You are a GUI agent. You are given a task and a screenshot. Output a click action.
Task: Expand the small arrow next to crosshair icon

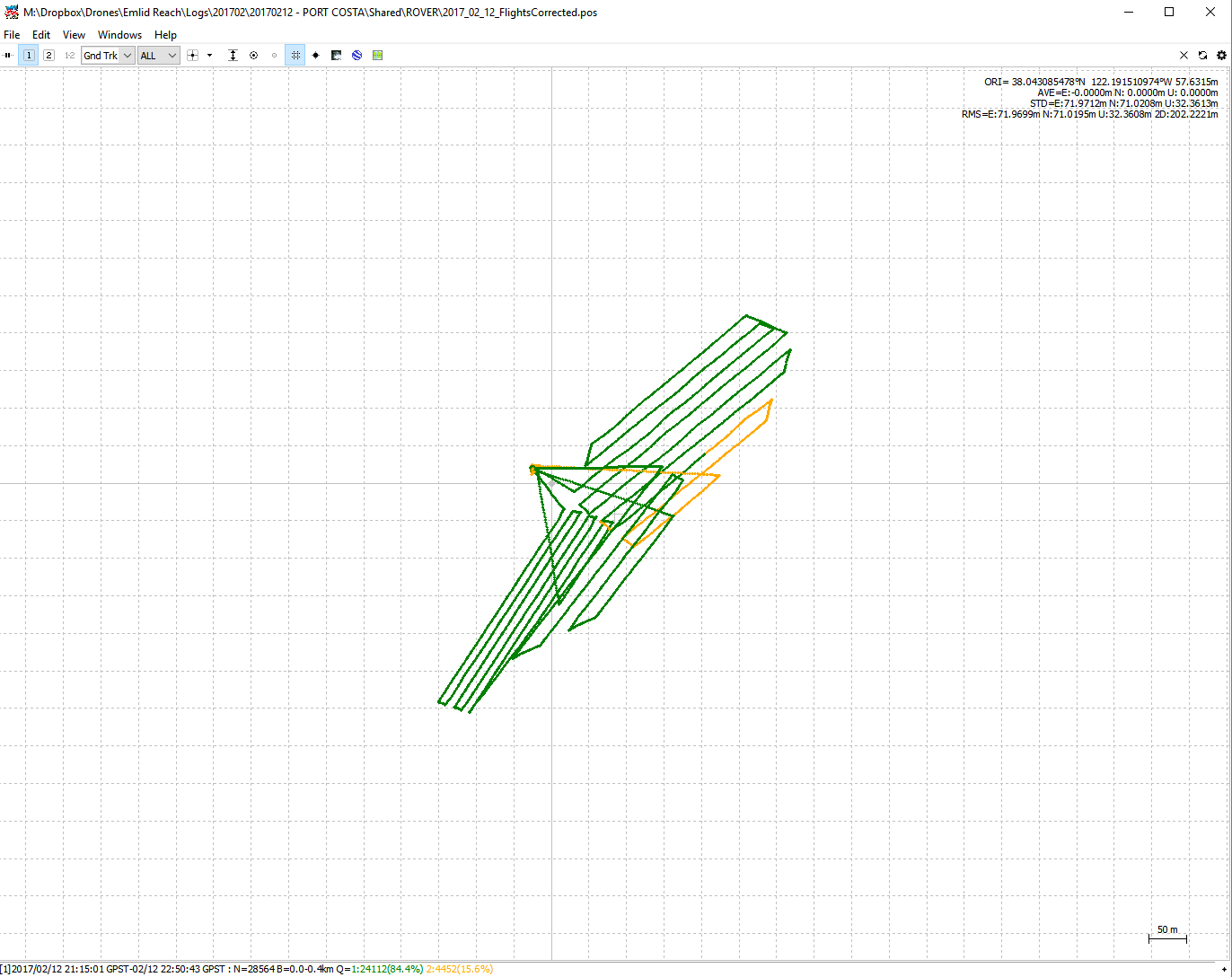pos(209,56)
